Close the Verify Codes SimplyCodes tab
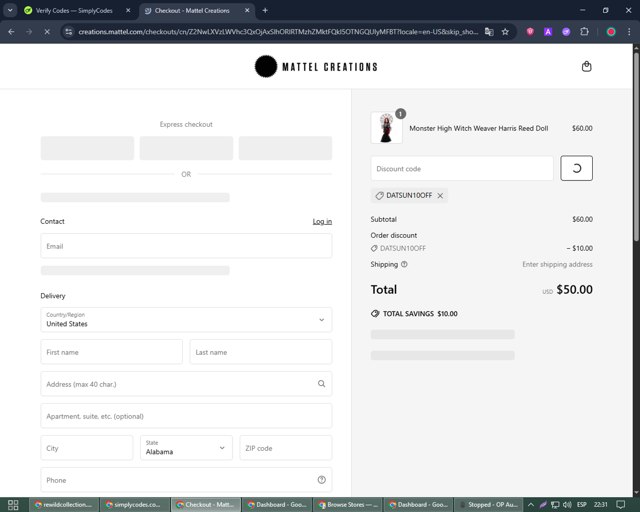640x512 pixels. coord(128,10)
